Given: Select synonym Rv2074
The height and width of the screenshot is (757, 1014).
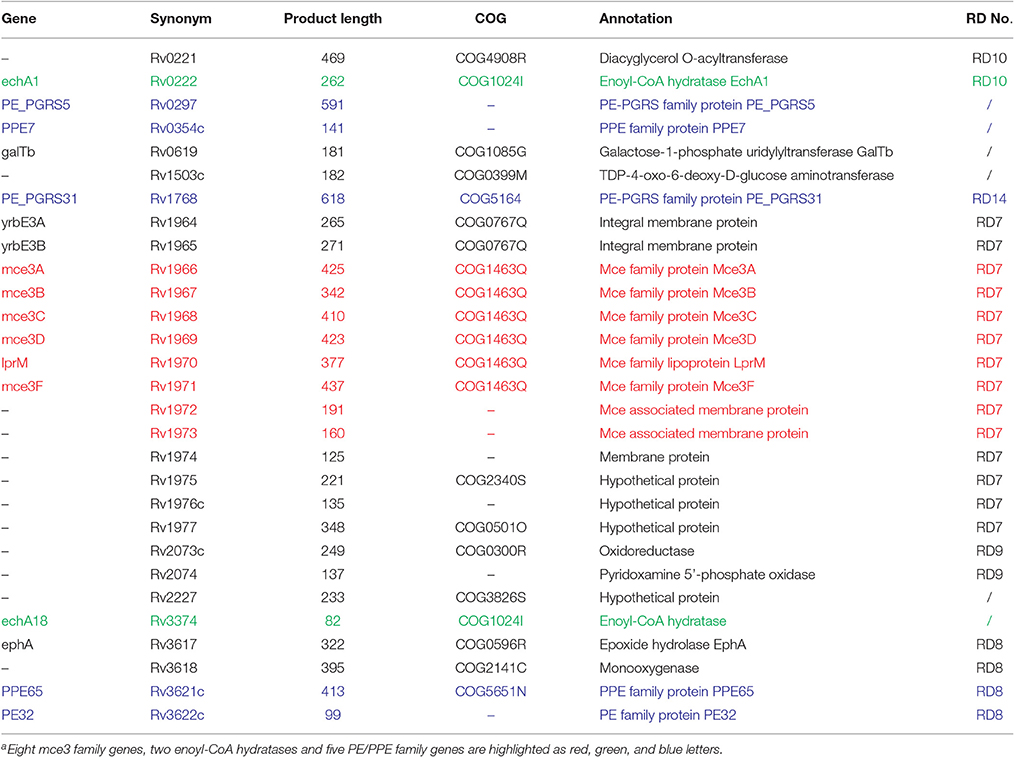Looking at the screenshot, I should pyautogui.click(x=173, y=574).
